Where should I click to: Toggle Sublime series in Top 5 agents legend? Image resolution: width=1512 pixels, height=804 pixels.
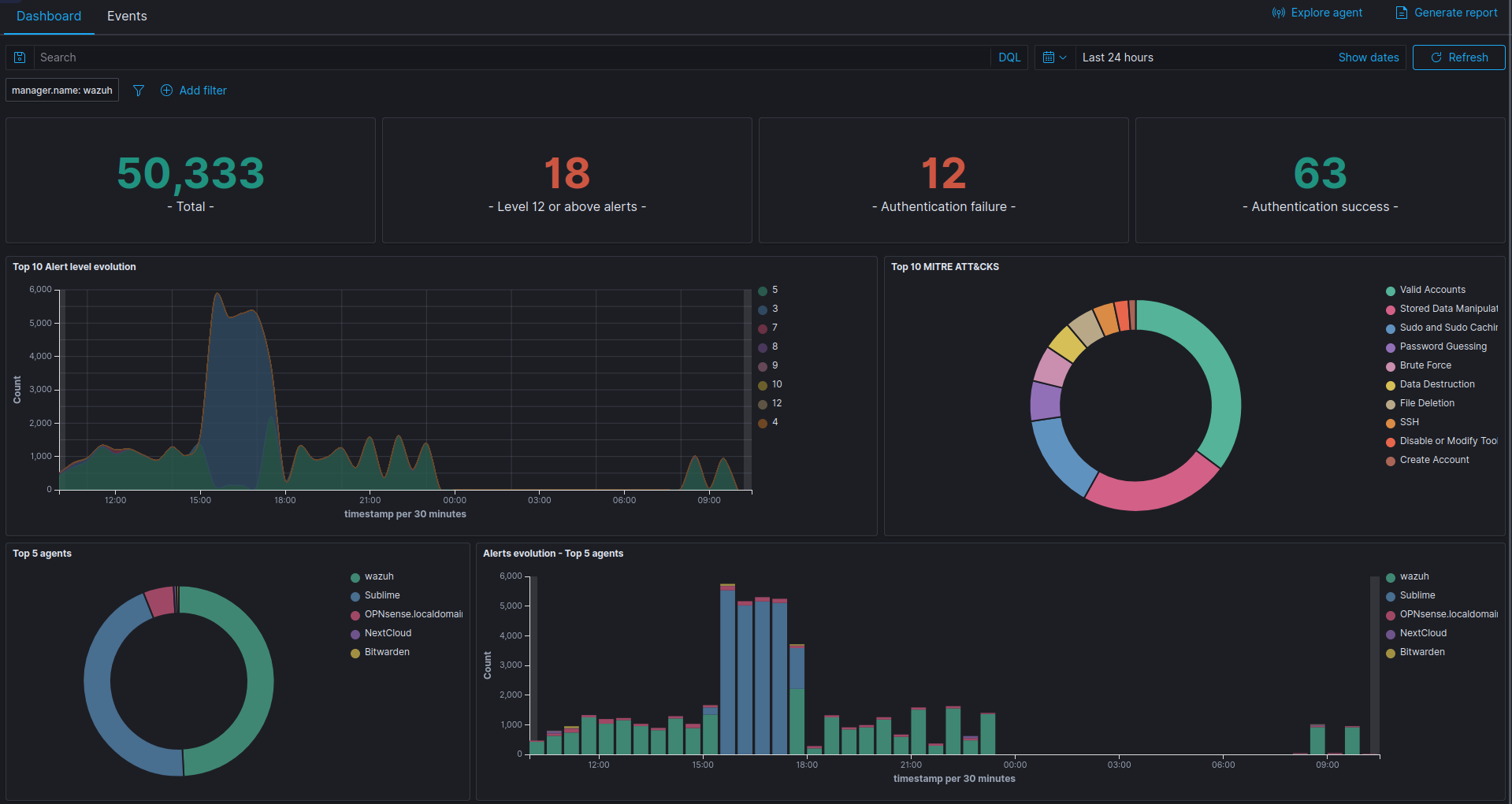[x=381, y=595]
